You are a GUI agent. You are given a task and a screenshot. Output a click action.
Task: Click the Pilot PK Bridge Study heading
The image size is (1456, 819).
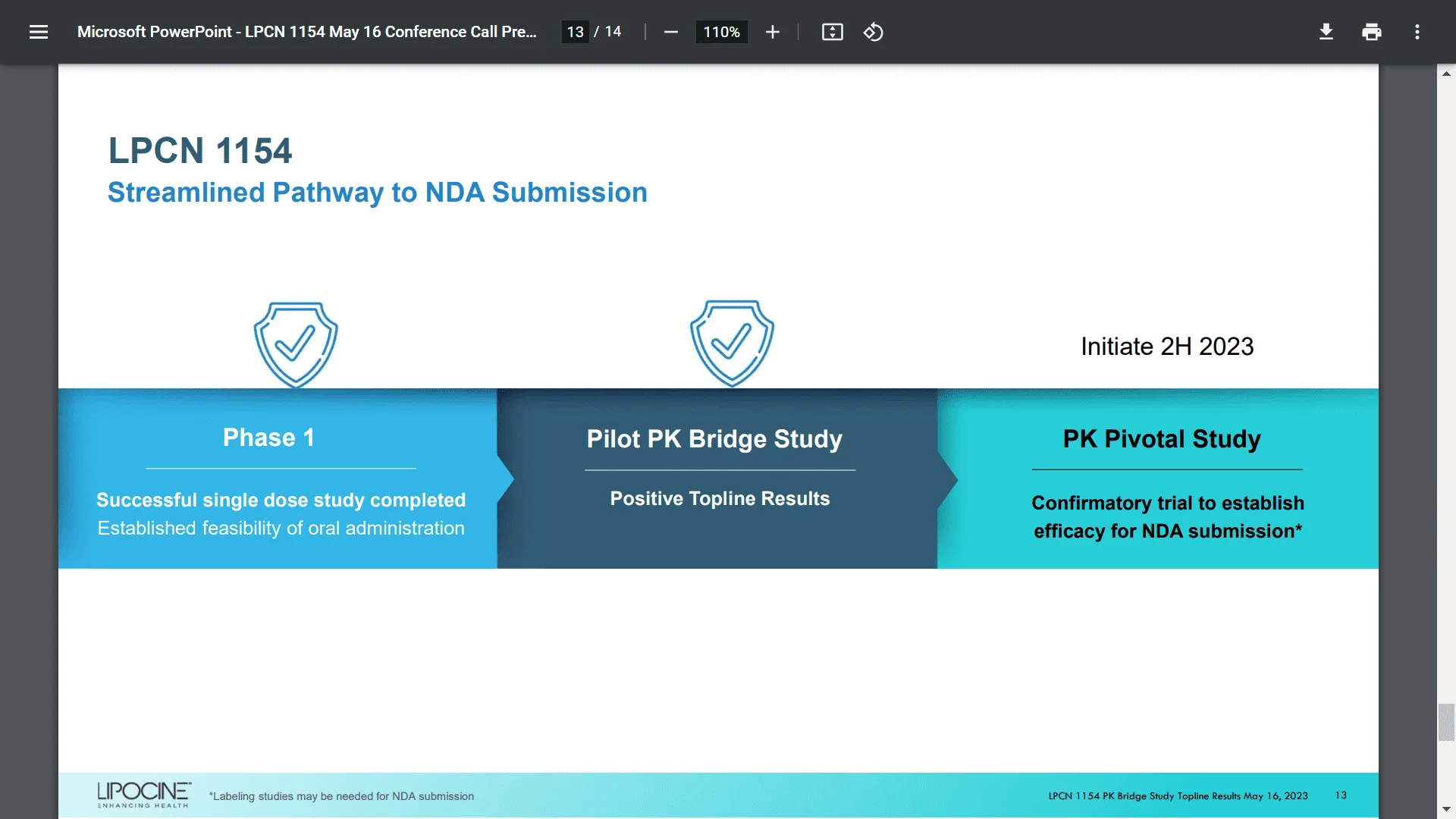click(x=714, y=439)
